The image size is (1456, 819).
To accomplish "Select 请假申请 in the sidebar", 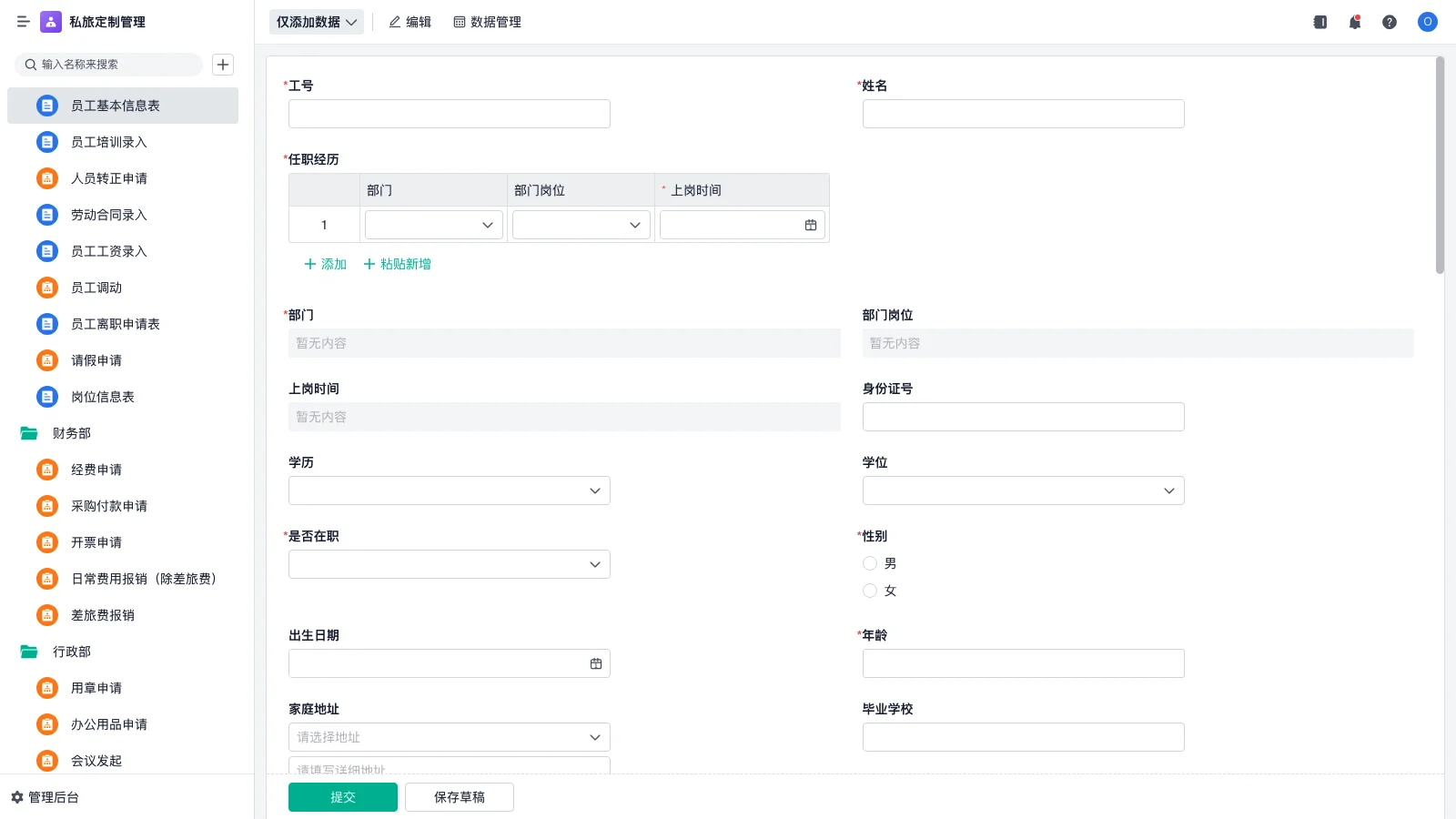I will [x=96, y=359].
